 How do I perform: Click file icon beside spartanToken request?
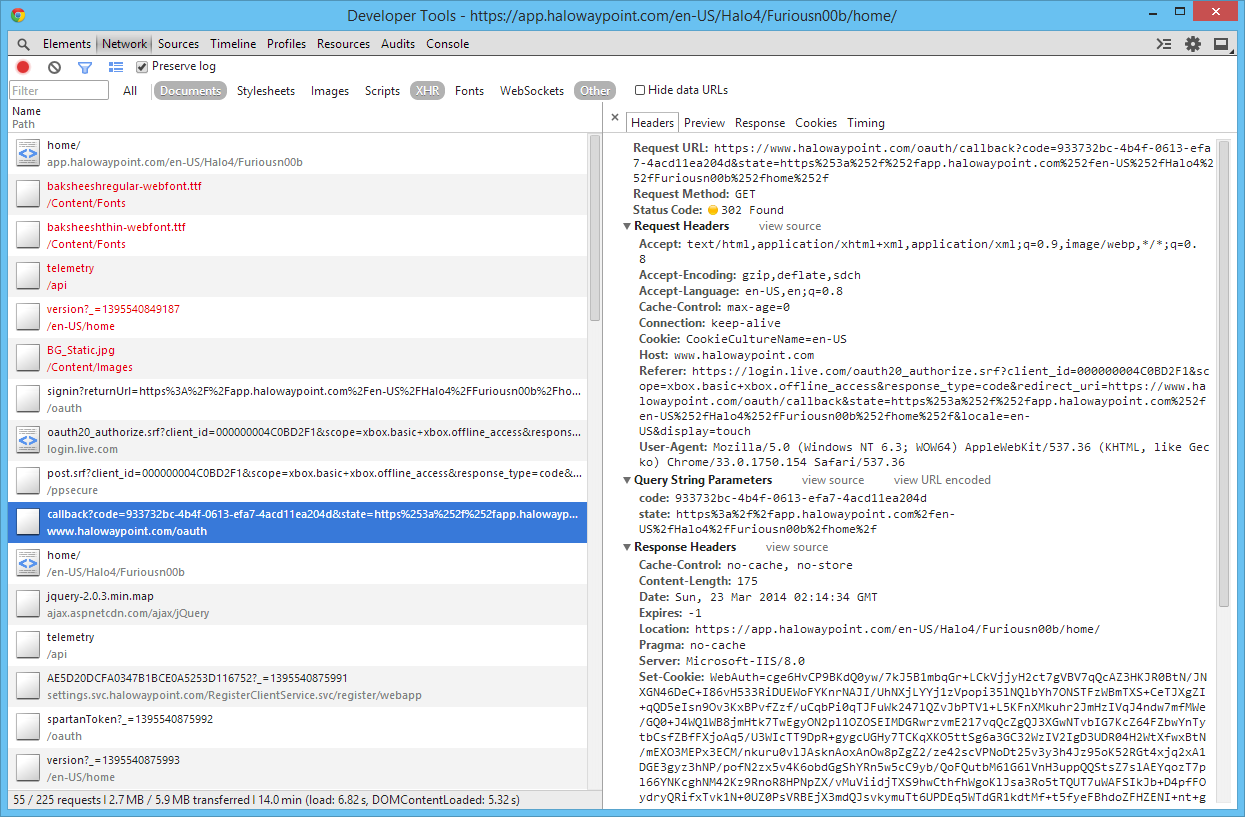pyautogui.click(x=28, y=727)
